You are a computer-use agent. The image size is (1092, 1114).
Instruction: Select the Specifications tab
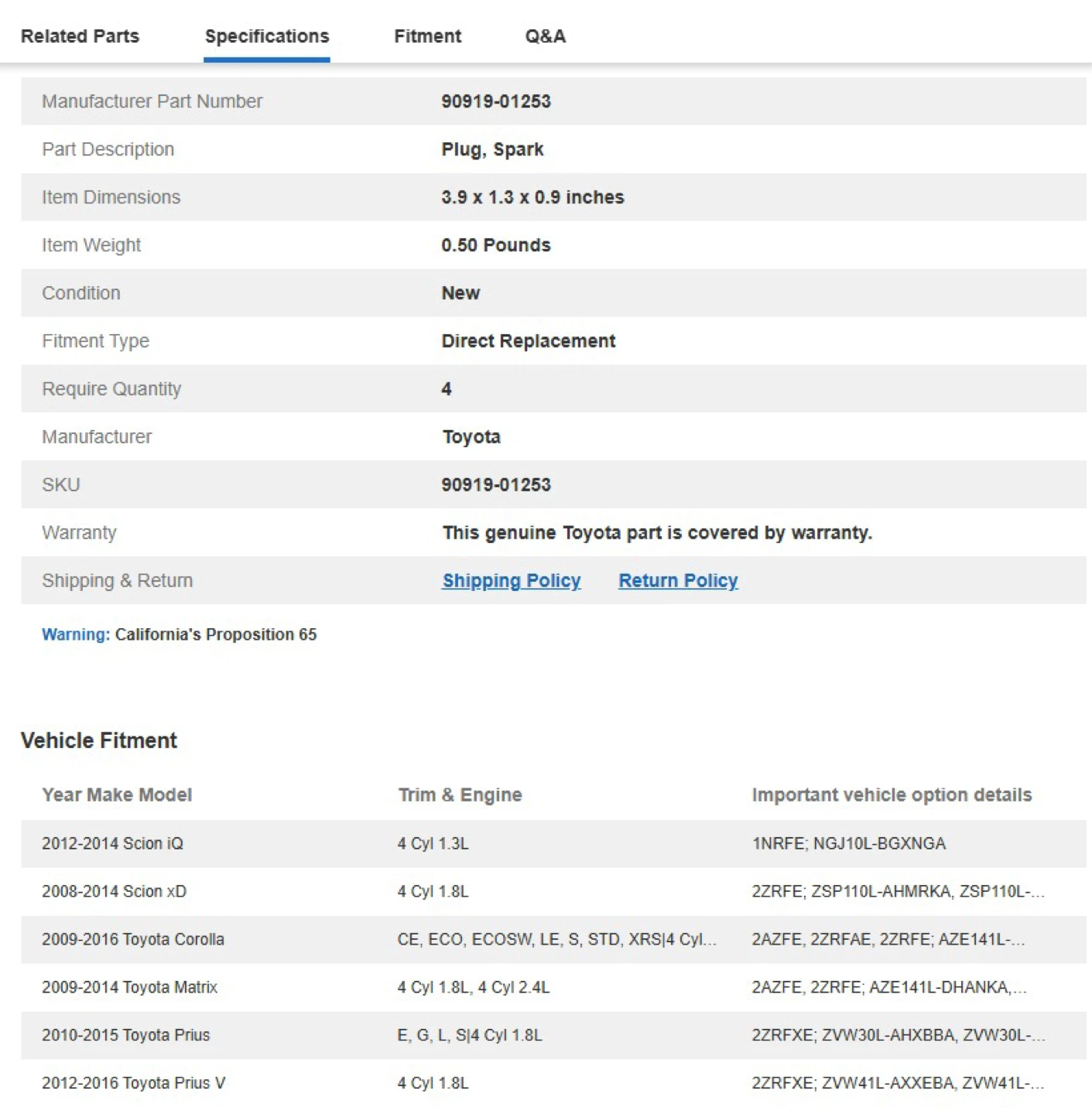coord(267,36)
